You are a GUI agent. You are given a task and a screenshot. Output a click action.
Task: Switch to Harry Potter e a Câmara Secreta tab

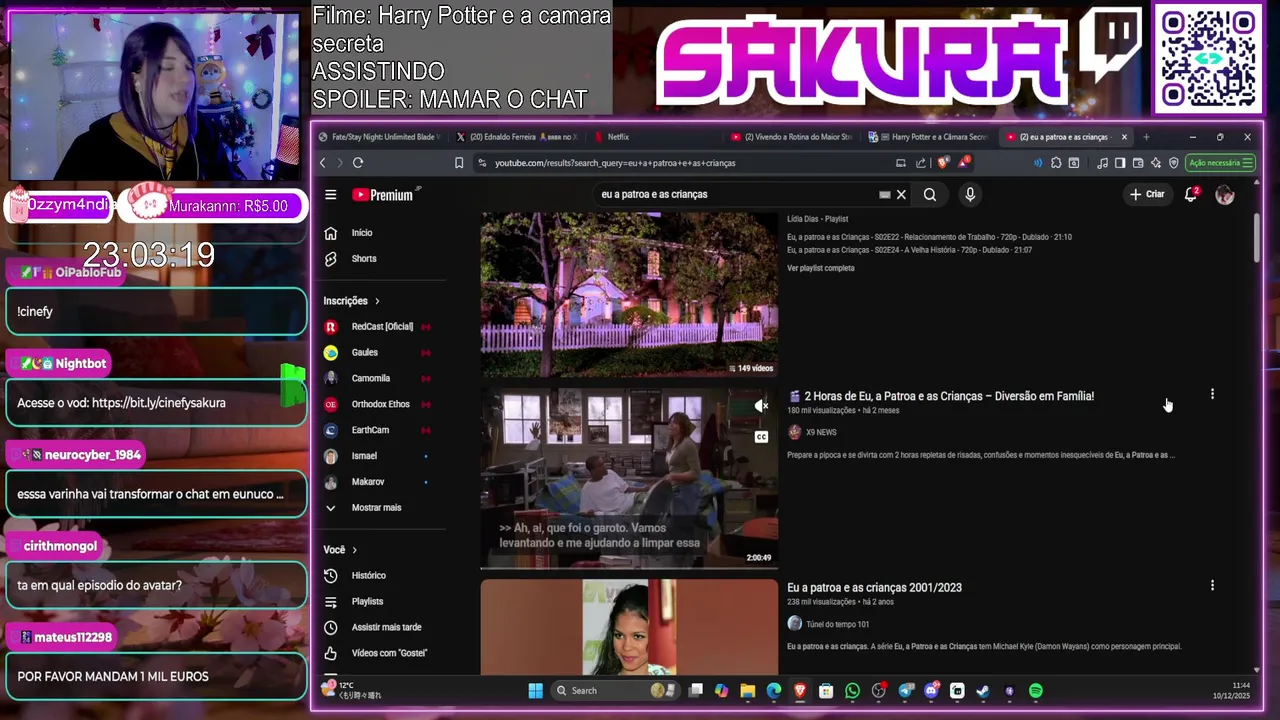click(x=929, y=137)
